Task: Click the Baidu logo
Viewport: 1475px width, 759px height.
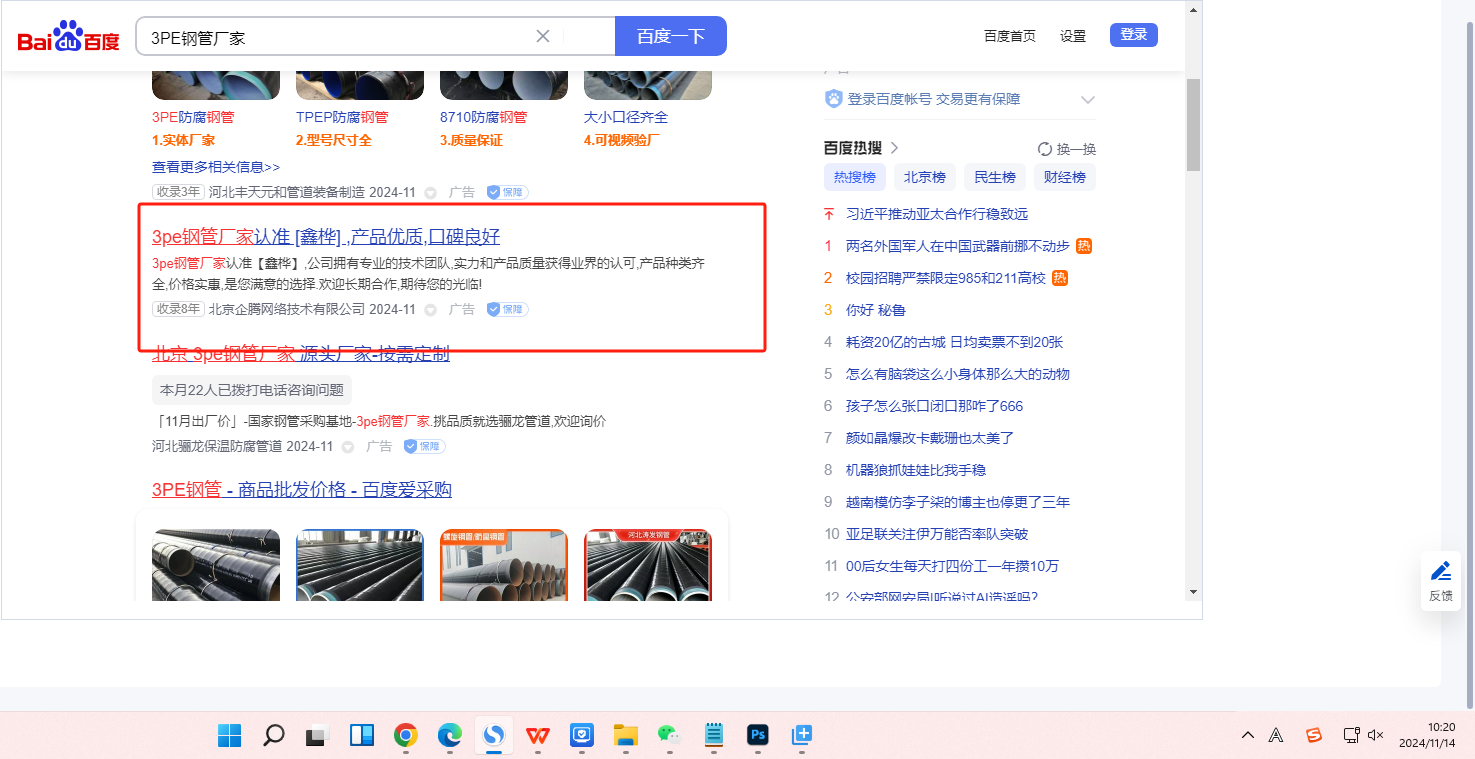Action: pyautogui.click(x=68, y=37)
